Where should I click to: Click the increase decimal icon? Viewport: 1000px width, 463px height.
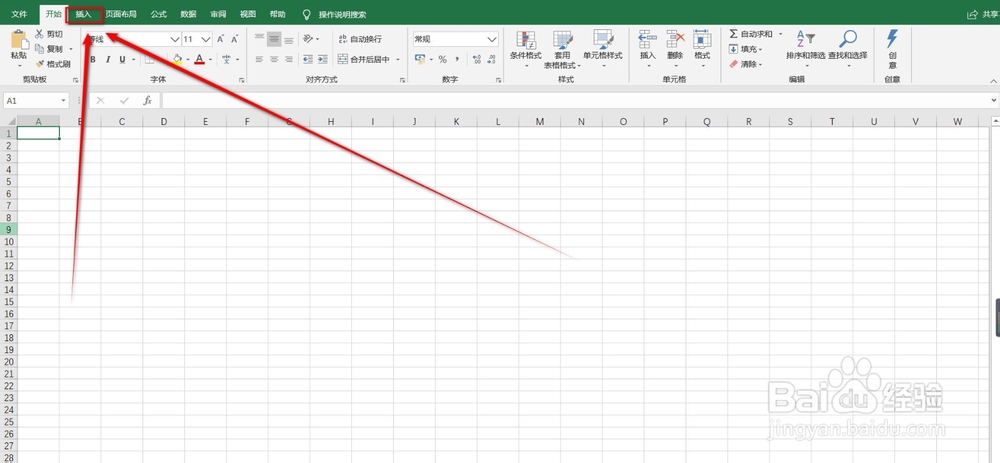(x=476, y=59)
